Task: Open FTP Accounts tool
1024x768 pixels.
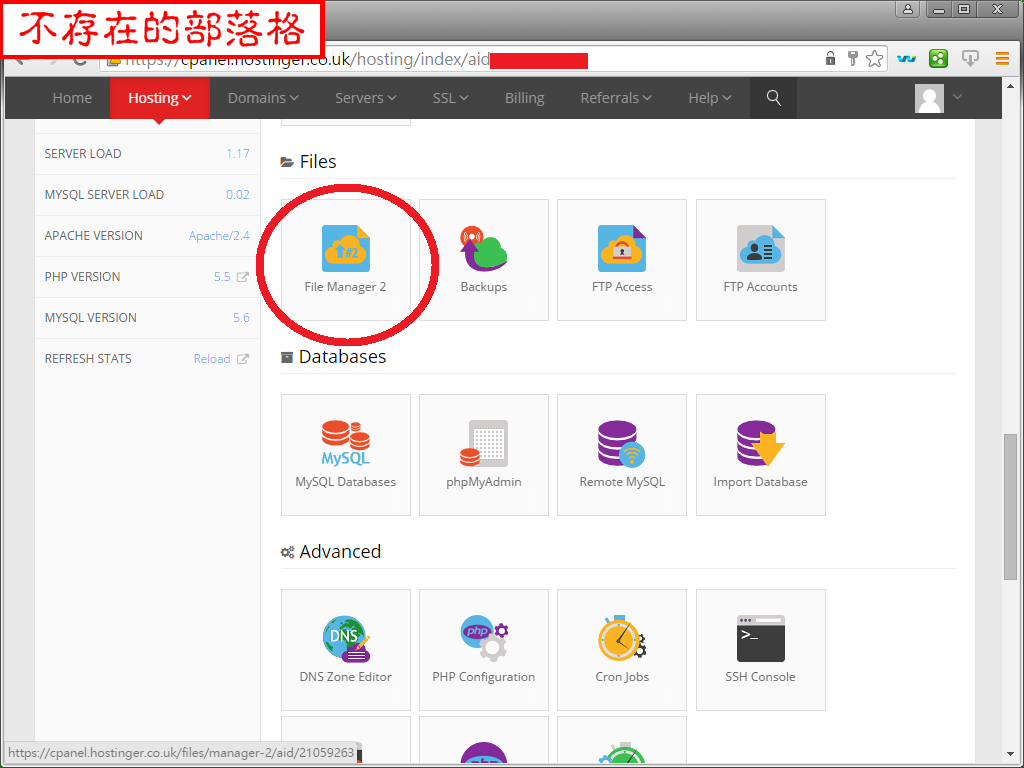Action: pyautogui.click(x=760, y=259)
